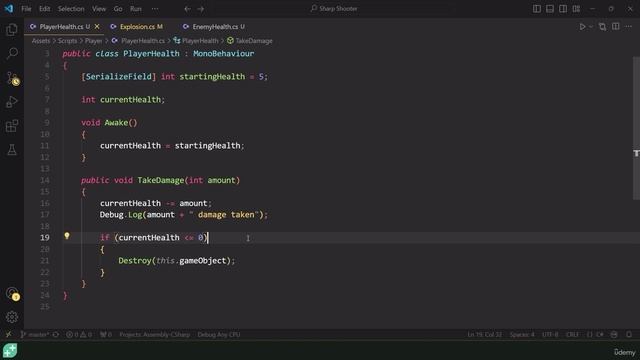
Task: Click the lightbulb code action on line 19
Action: 67,236
